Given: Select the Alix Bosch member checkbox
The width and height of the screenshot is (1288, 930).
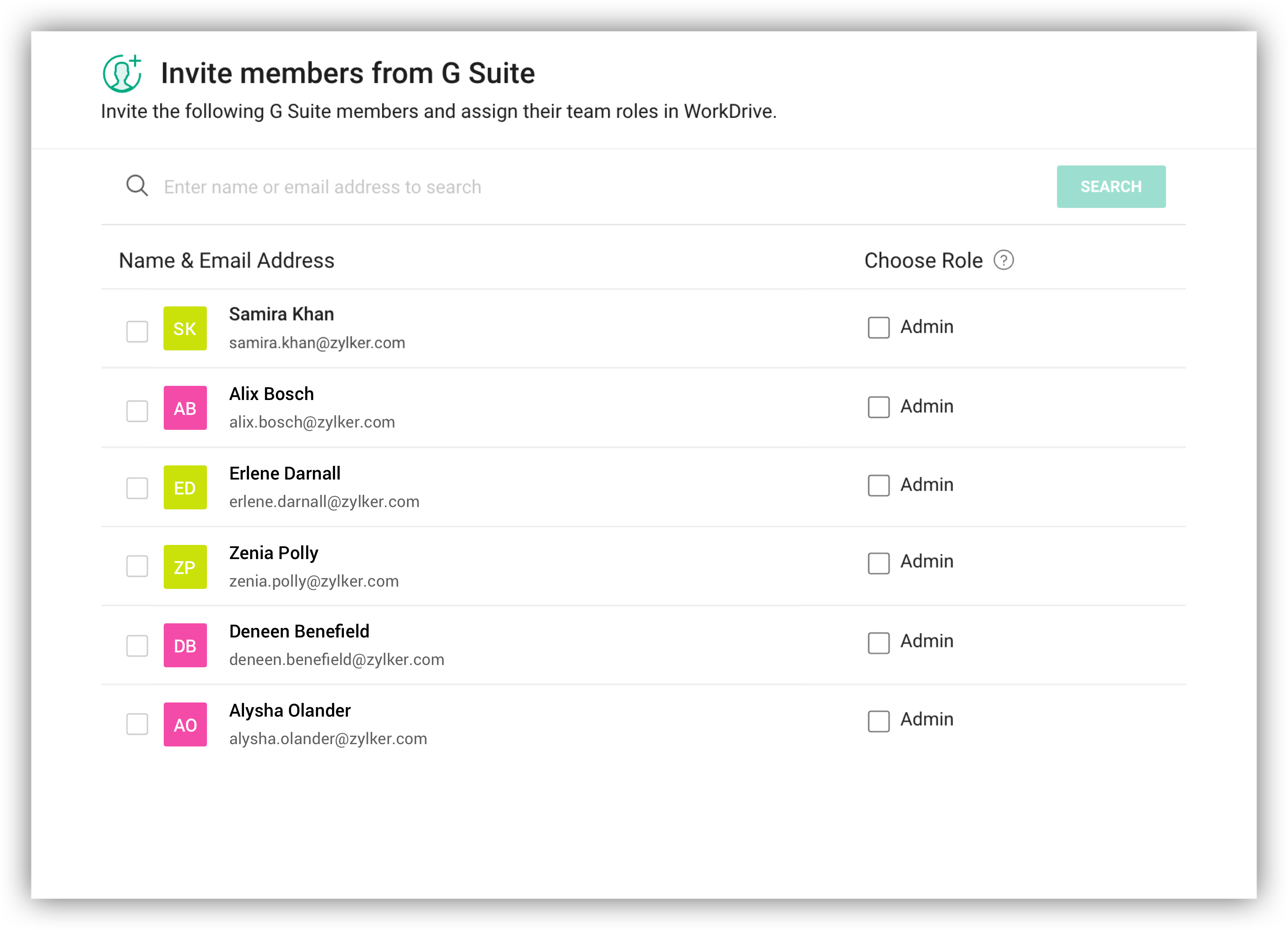Looking at the screenshot, I should [x=137, y=411].
